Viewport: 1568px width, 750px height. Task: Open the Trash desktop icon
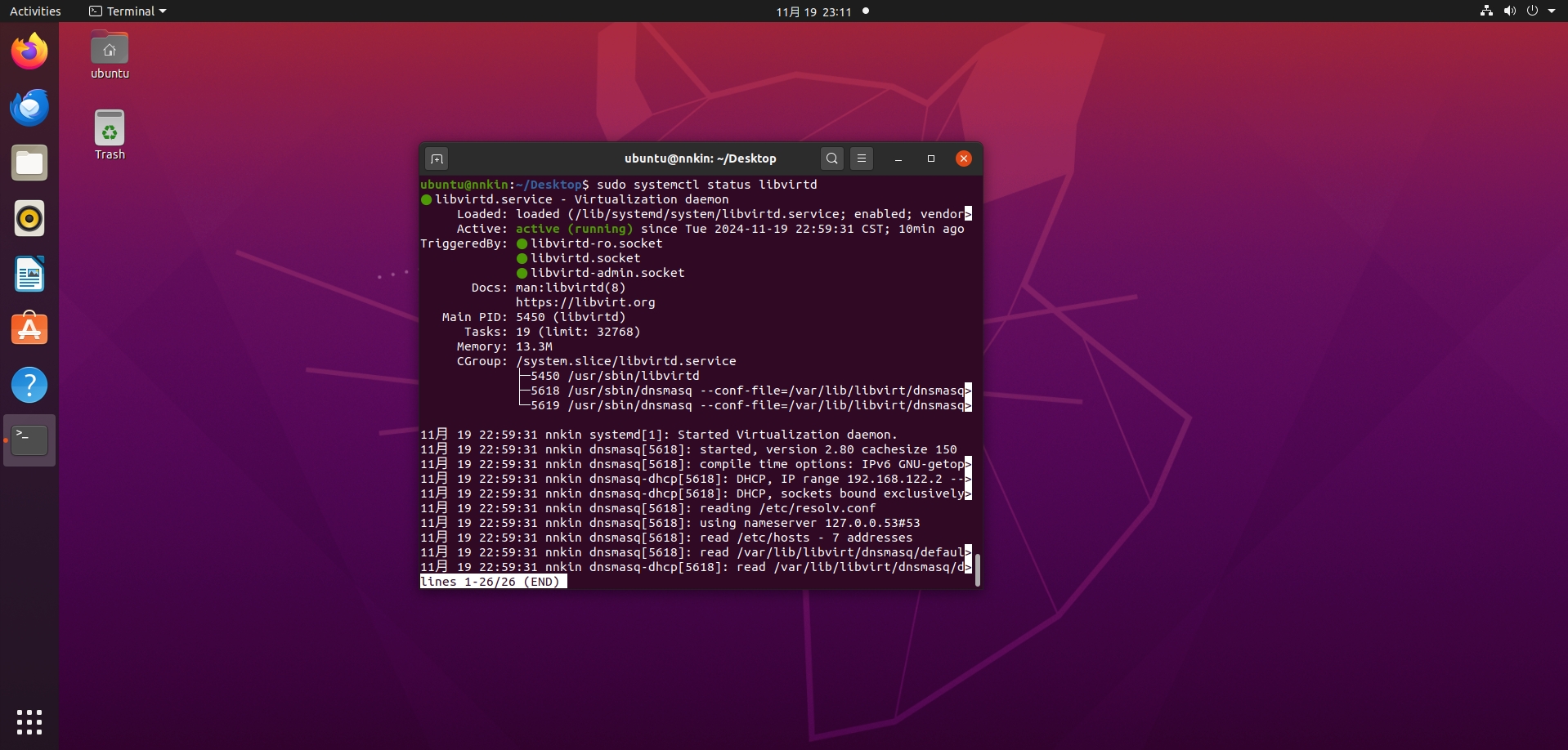pyautogui.click(x=110, y=135)
